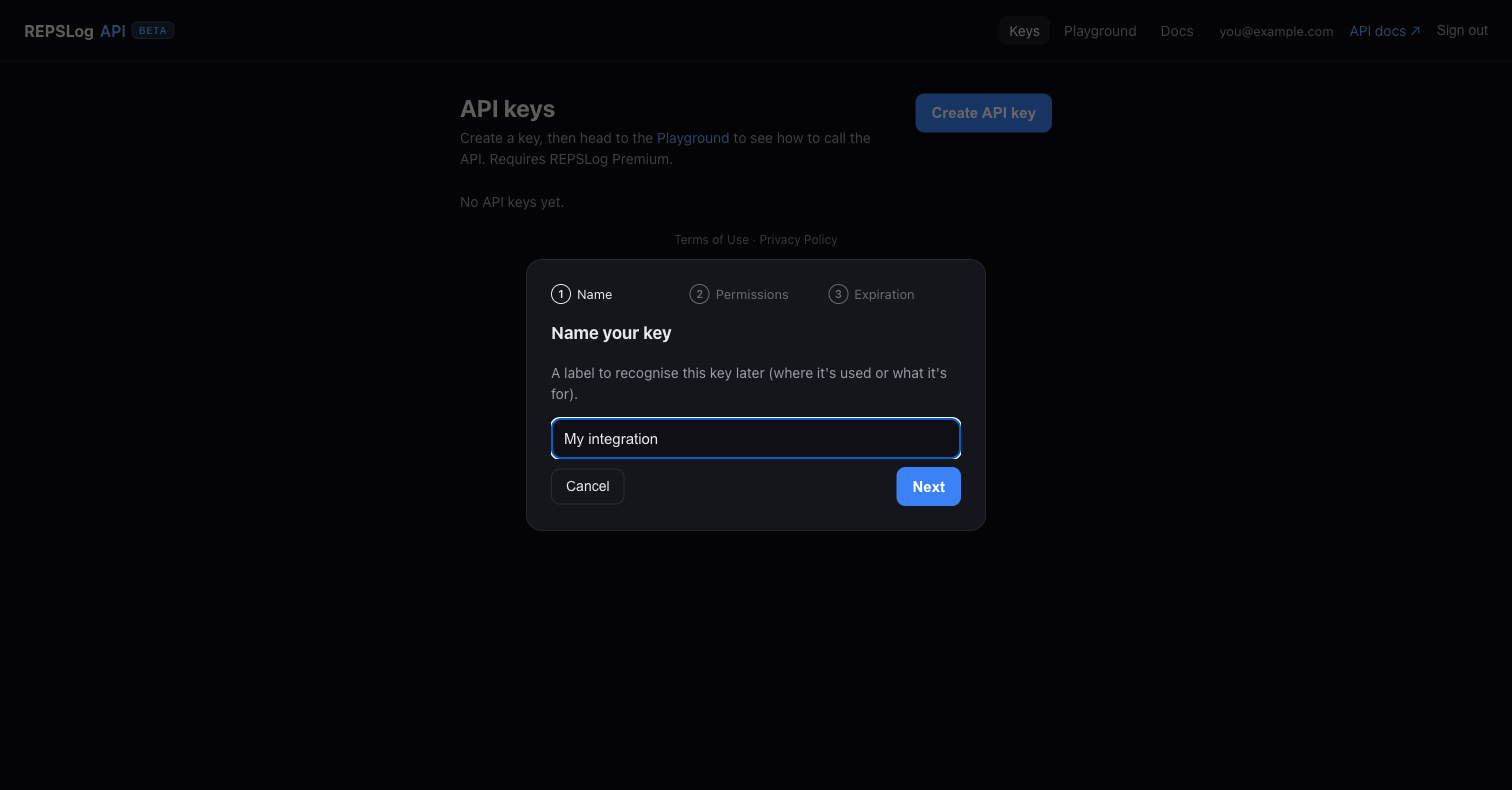Cancel the key creation dialog
The width and height of the screenshot is (1512, 790).
[x=587, y=486]
